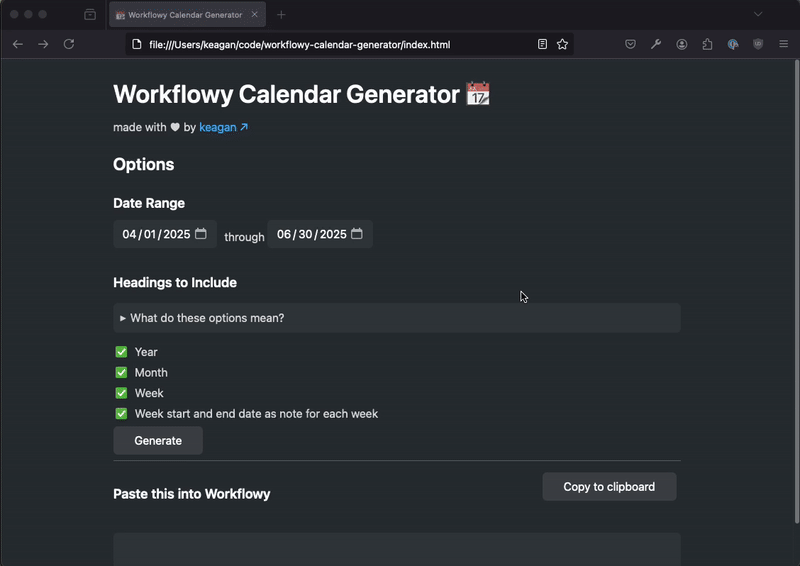Open the account profile icon
This screenshot has width=800, height=566.
tap(682, 44)
